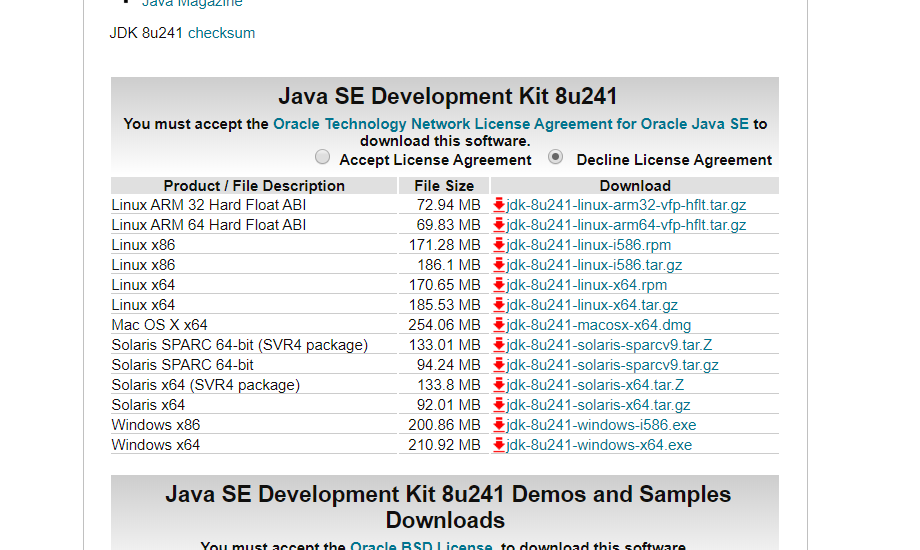Click the Product / File Description header
Screen dimensions: 920x550
coord(254,185)
